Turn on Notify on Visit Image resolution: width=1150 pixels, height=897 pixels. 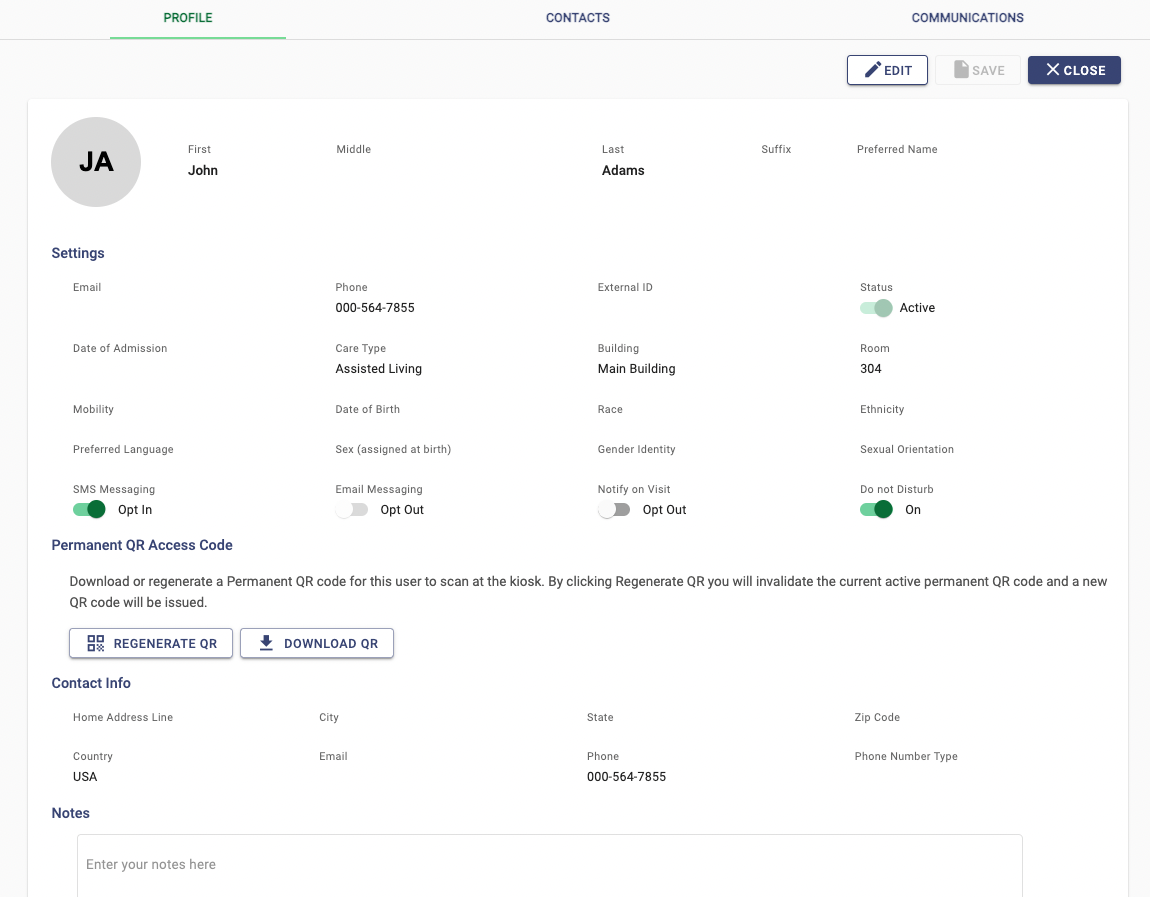pos(613,509)
